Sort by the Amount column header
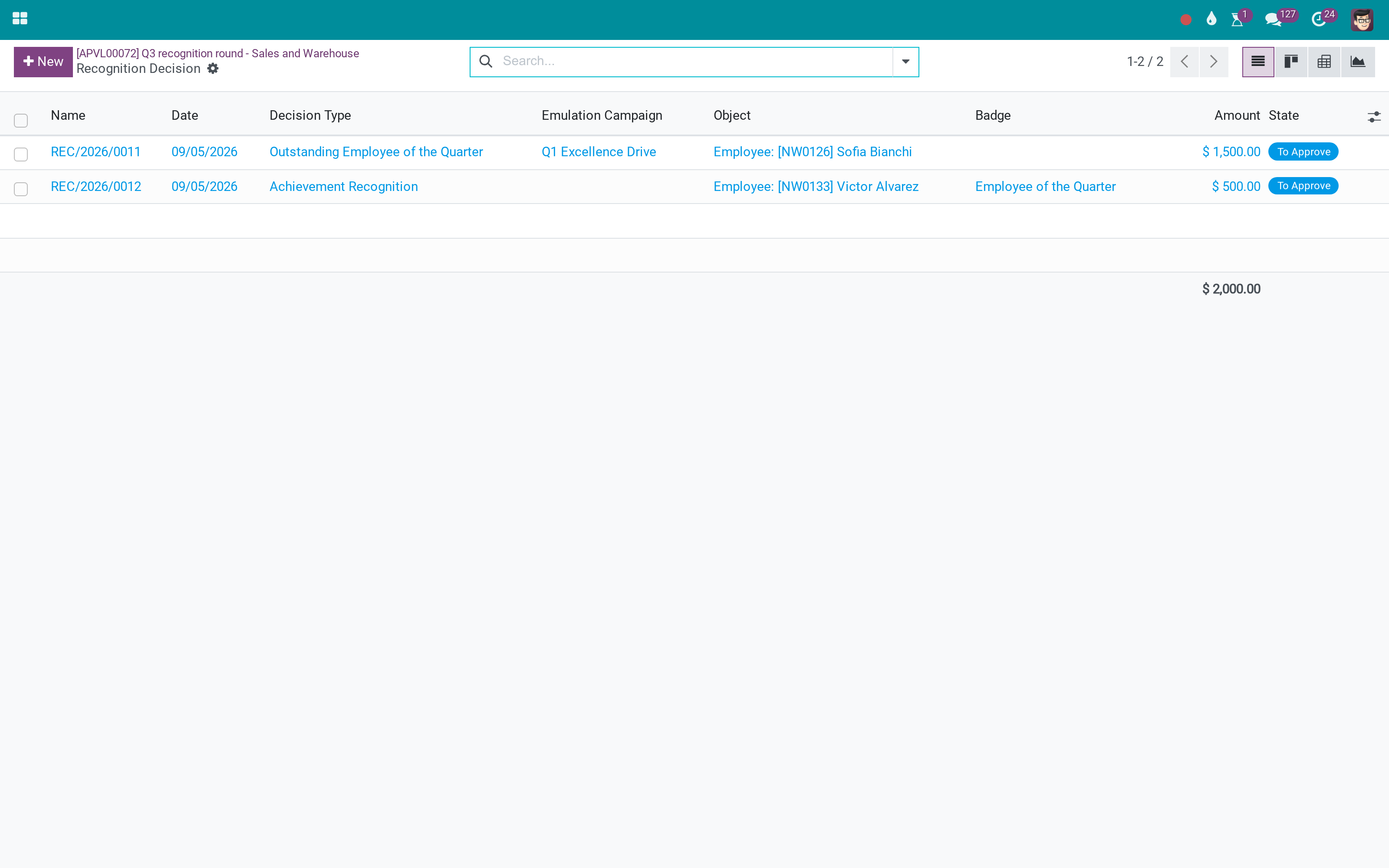Image resolution: width=1389 pixels, height=868 pixels. [1237, 115]
